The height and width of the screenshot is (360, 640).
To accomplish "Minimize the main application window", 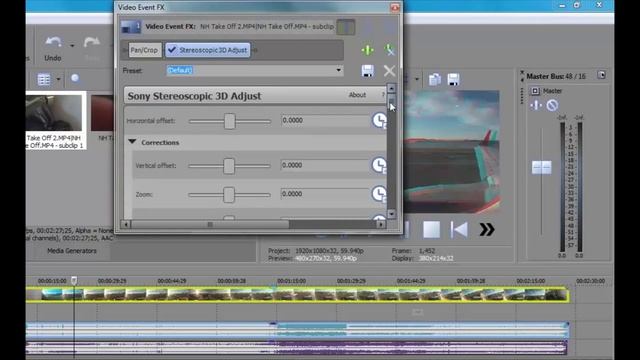I will [x=562, y=5].
